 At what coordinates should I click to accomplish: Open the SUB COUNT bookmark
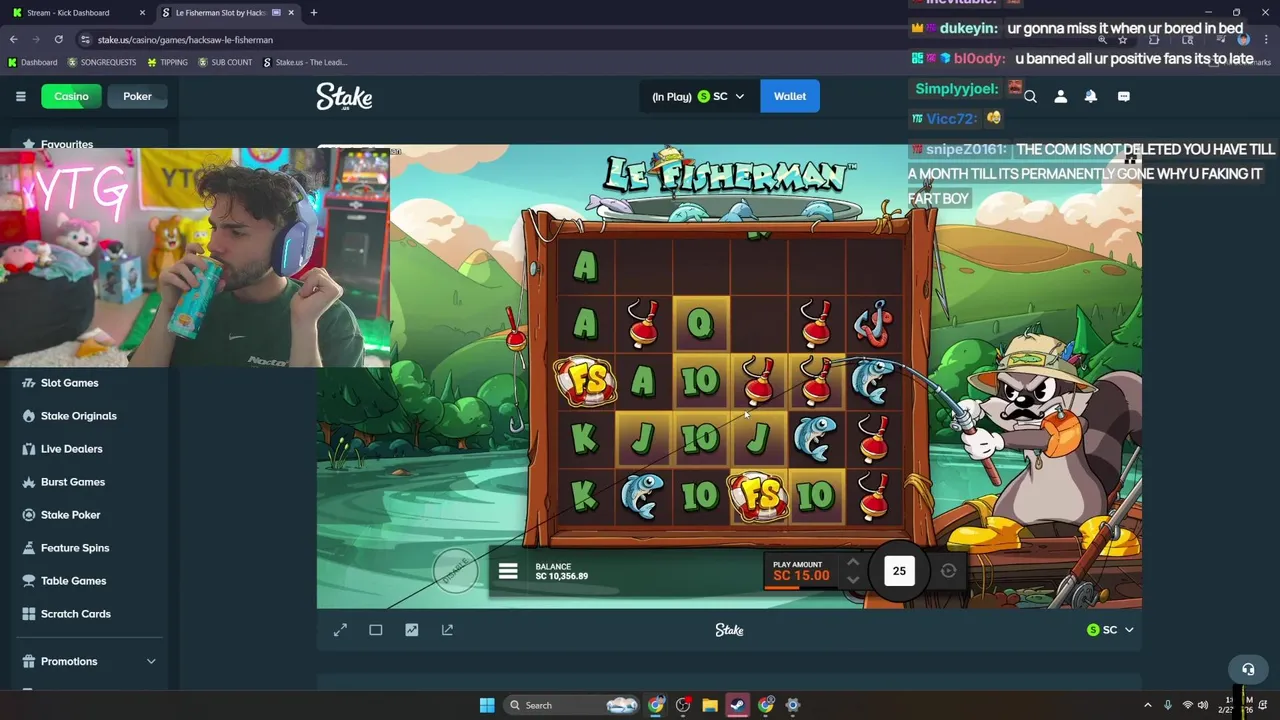tap(225, 62)
